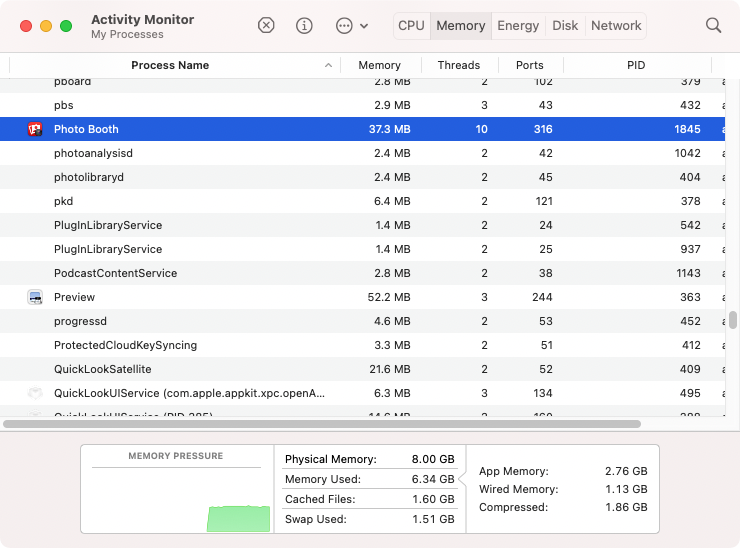Click the PID 1042 cell
Screen dimensions: 740x548
688,153
